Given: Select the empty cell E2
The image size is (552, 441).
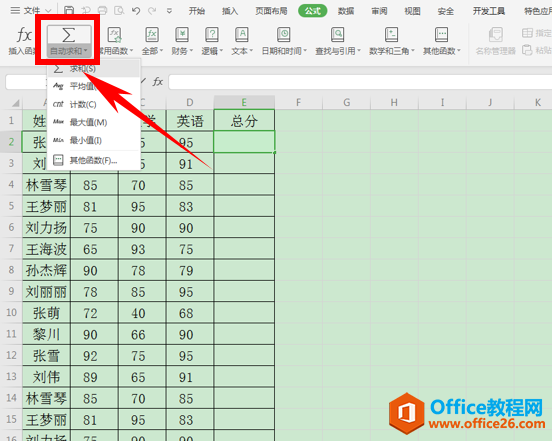Looking at the screenshot, I should click(244, 142).
